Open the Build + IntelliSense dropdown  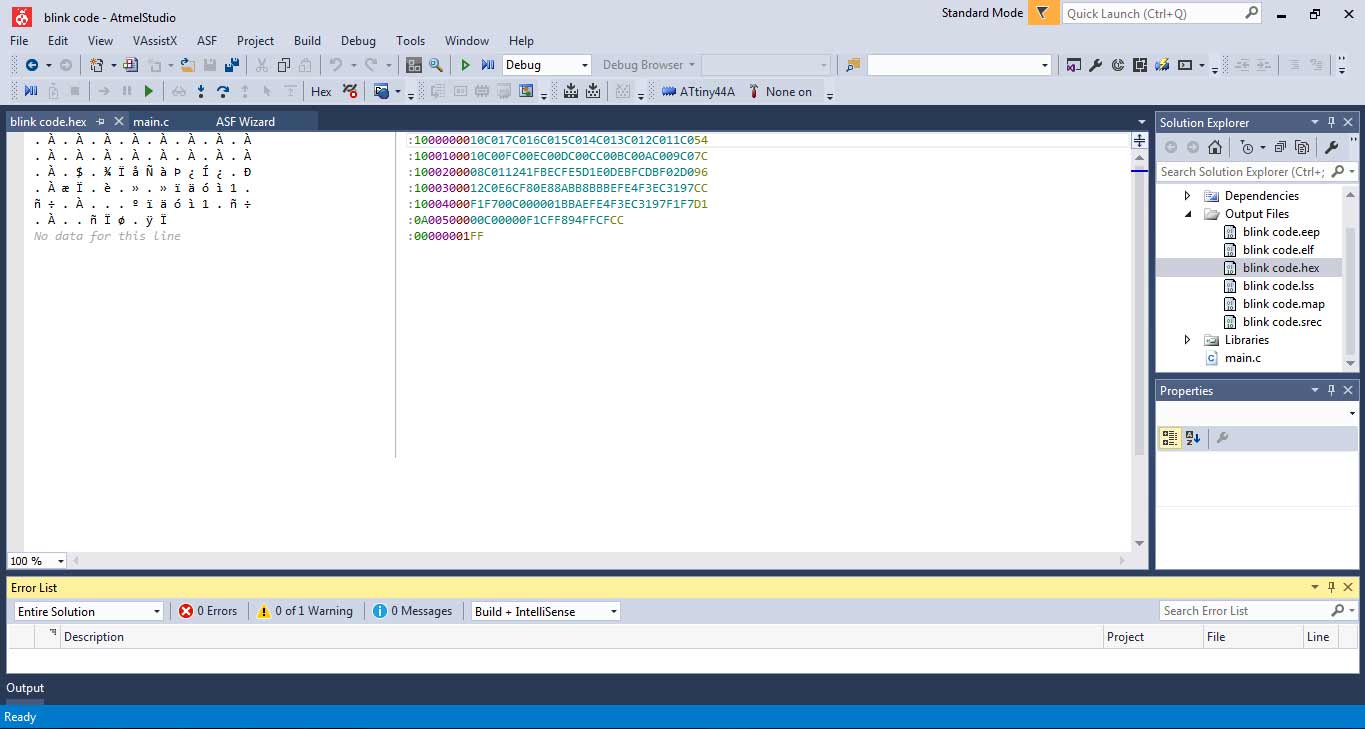[x=613, y=611]
